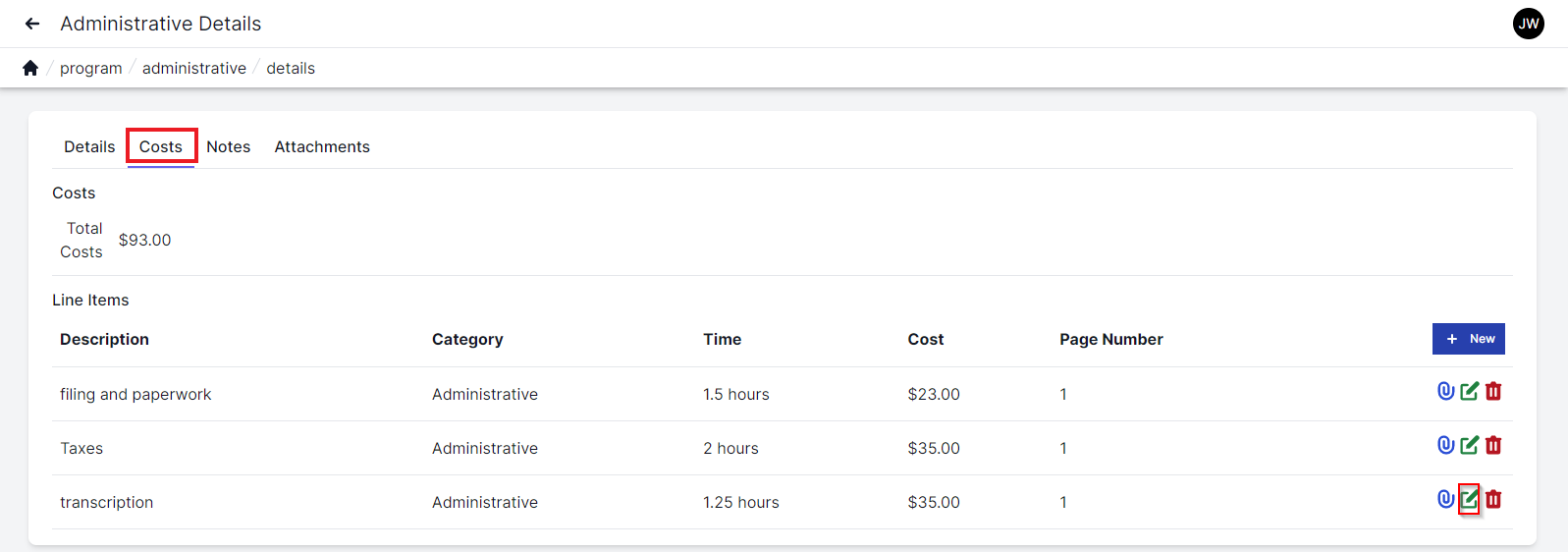The width and height of the screenshot is (1568, 552).
Task: Edit the transcription line item
Action: point(1469,499)
